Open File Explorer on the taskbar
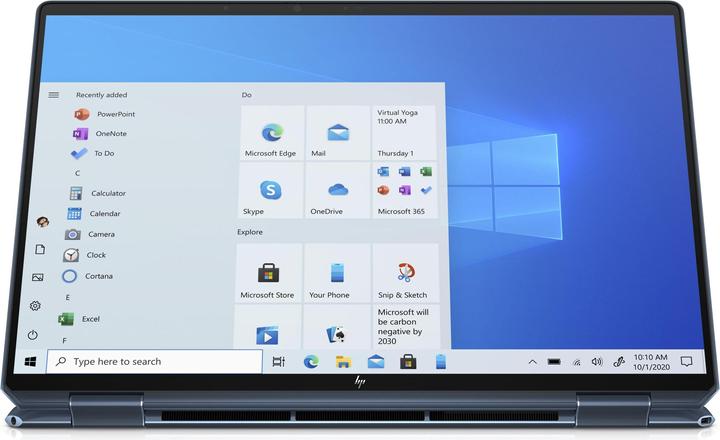The width and height of the screenshot is (720, 440). [x=343, y=362]
